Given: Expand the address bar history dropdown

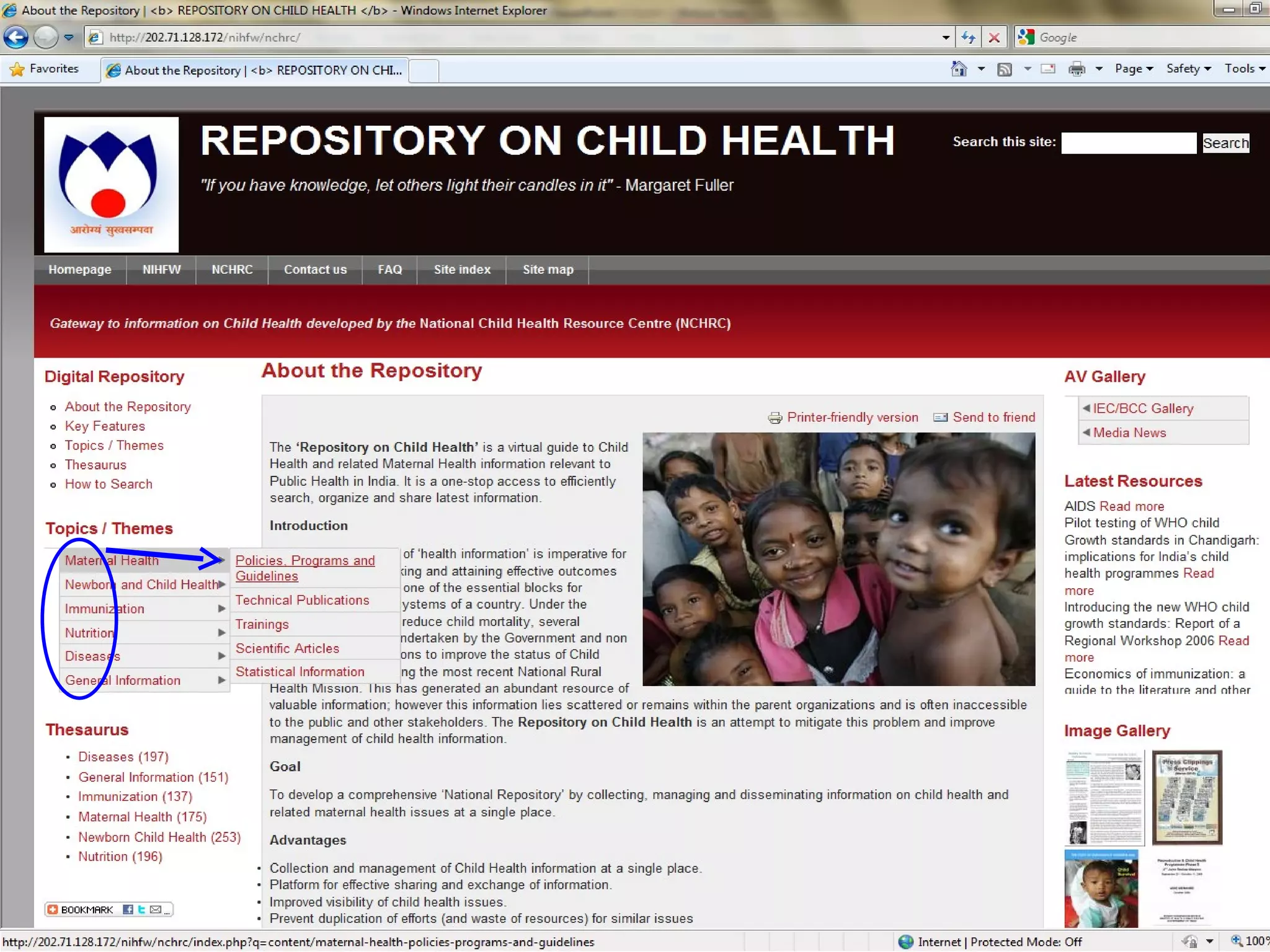Looking at the screenshot, I should click(x=945, y=37).
